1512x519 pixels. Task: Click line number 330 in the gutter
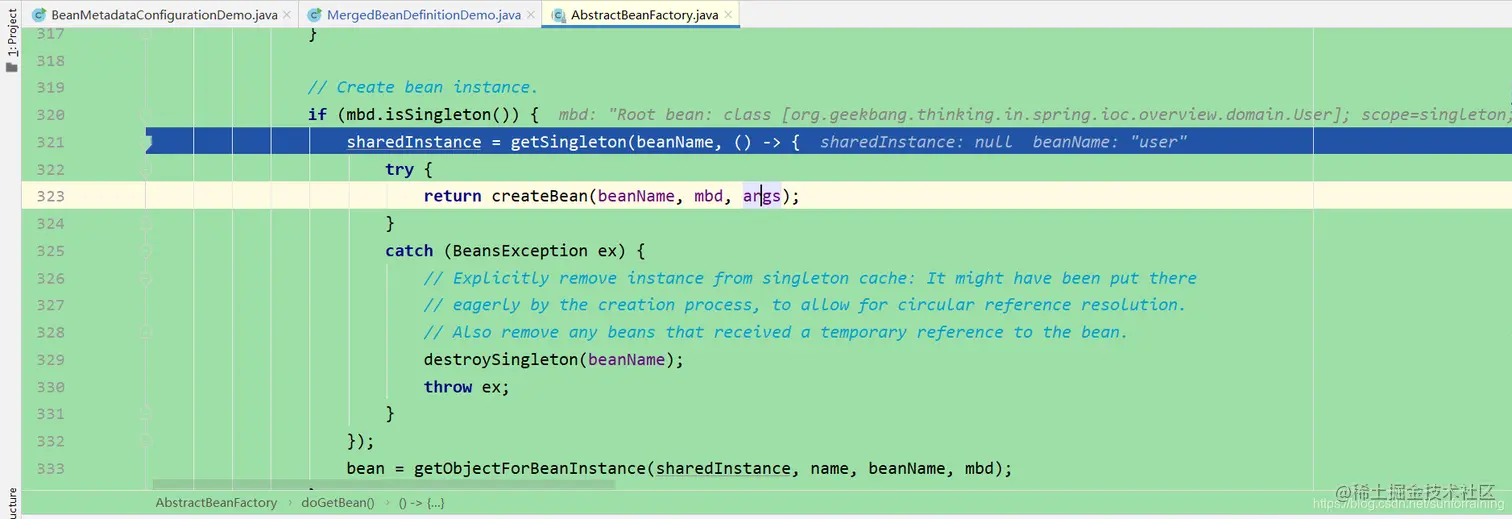point(50,387)
